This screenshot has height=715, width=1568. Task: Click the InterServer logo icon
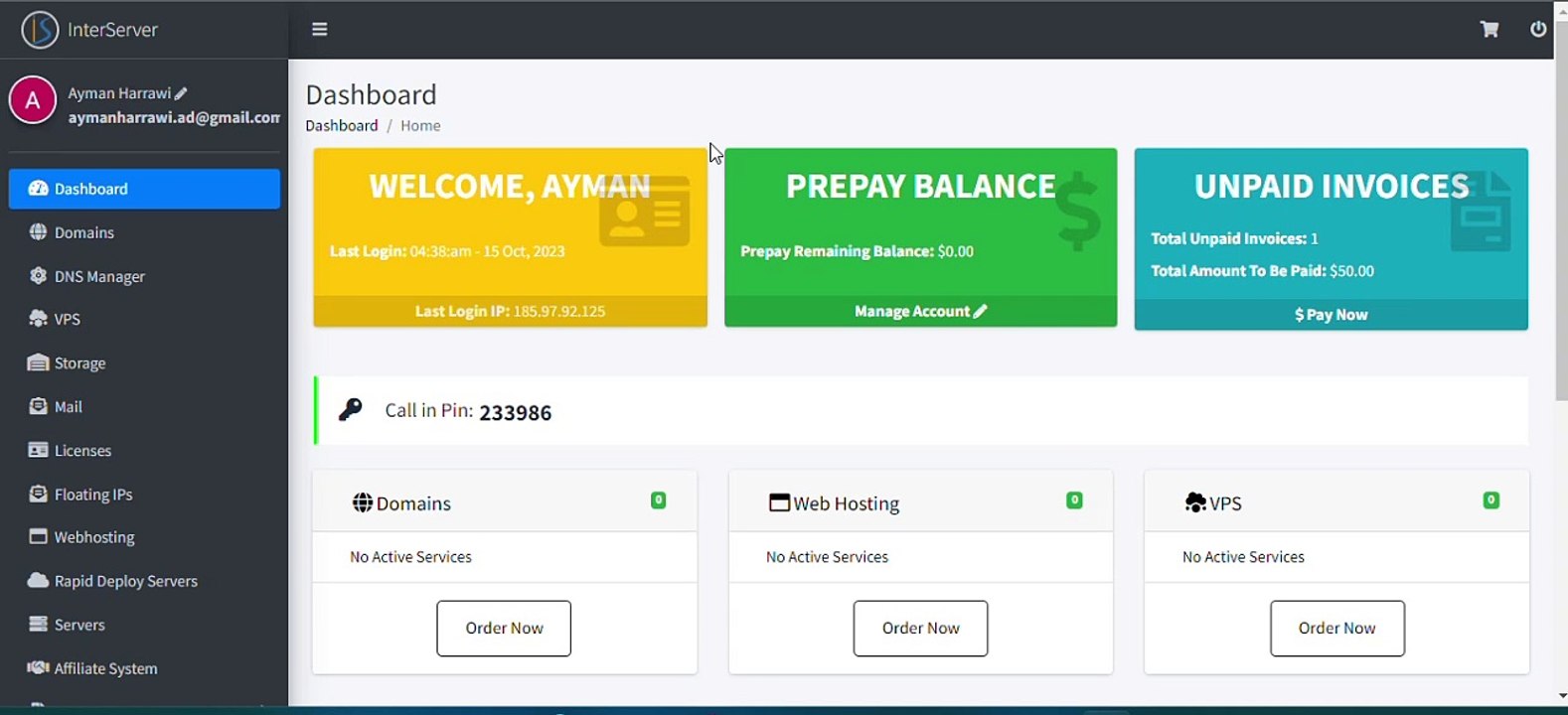point(40,30)
